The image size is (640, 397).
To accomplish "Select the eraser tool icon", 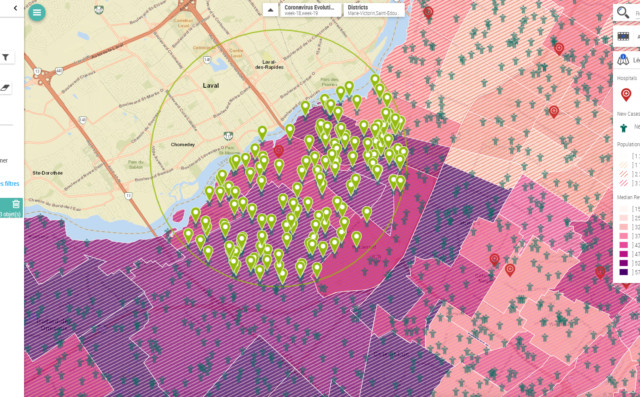I will tap(5, 87).
